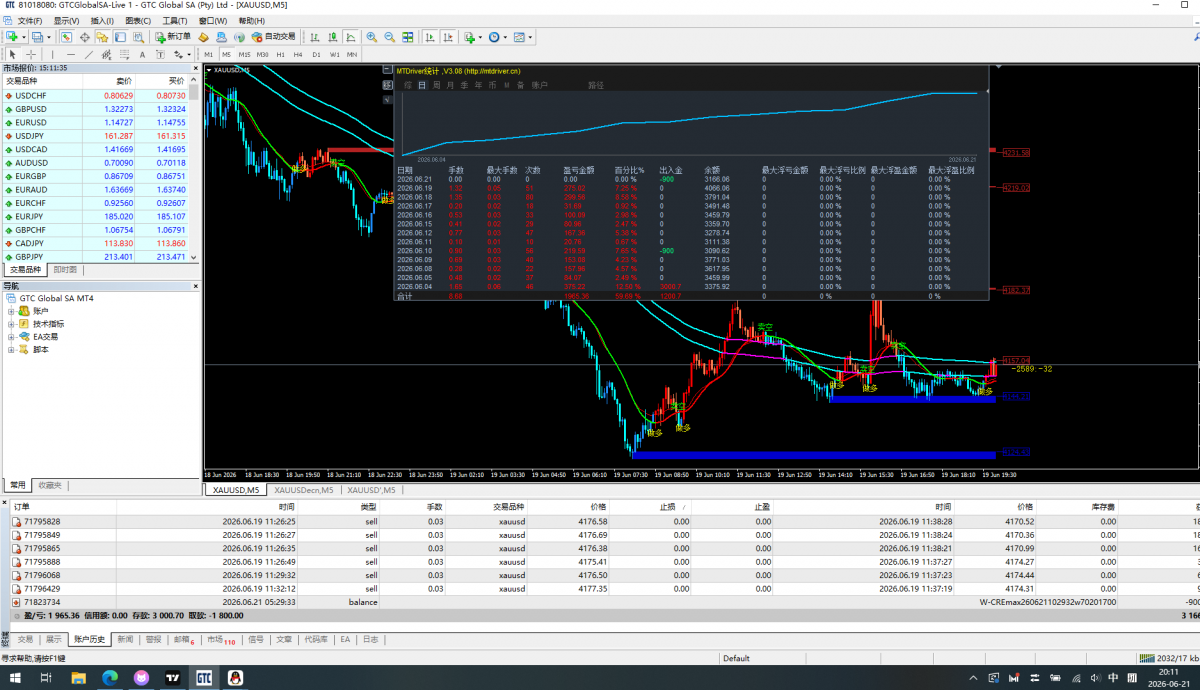Open the Strategy Tester magnifier icon
The image size is (1200, 690).
[138, 37]
